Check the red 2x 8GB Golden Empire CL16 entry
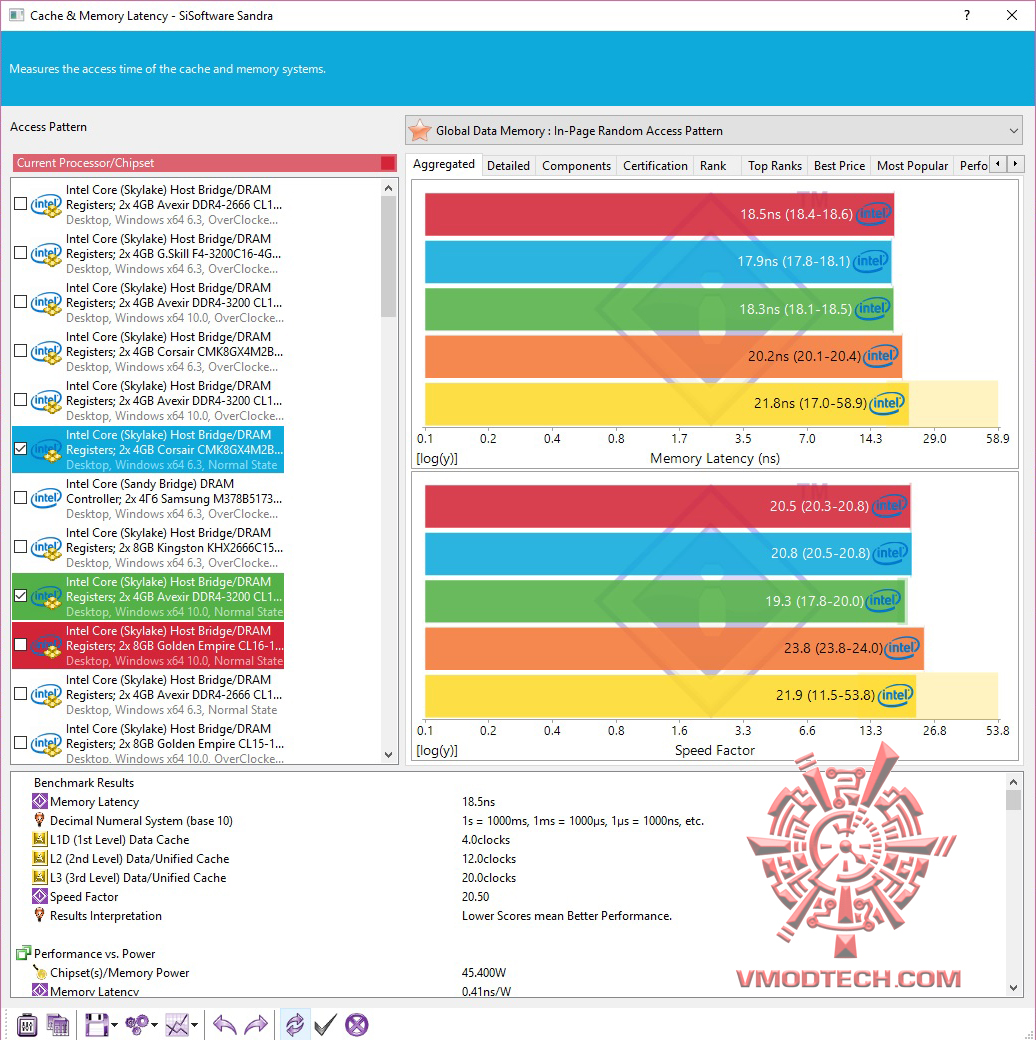The image size is (1036, 1040). tap(21, 645)
